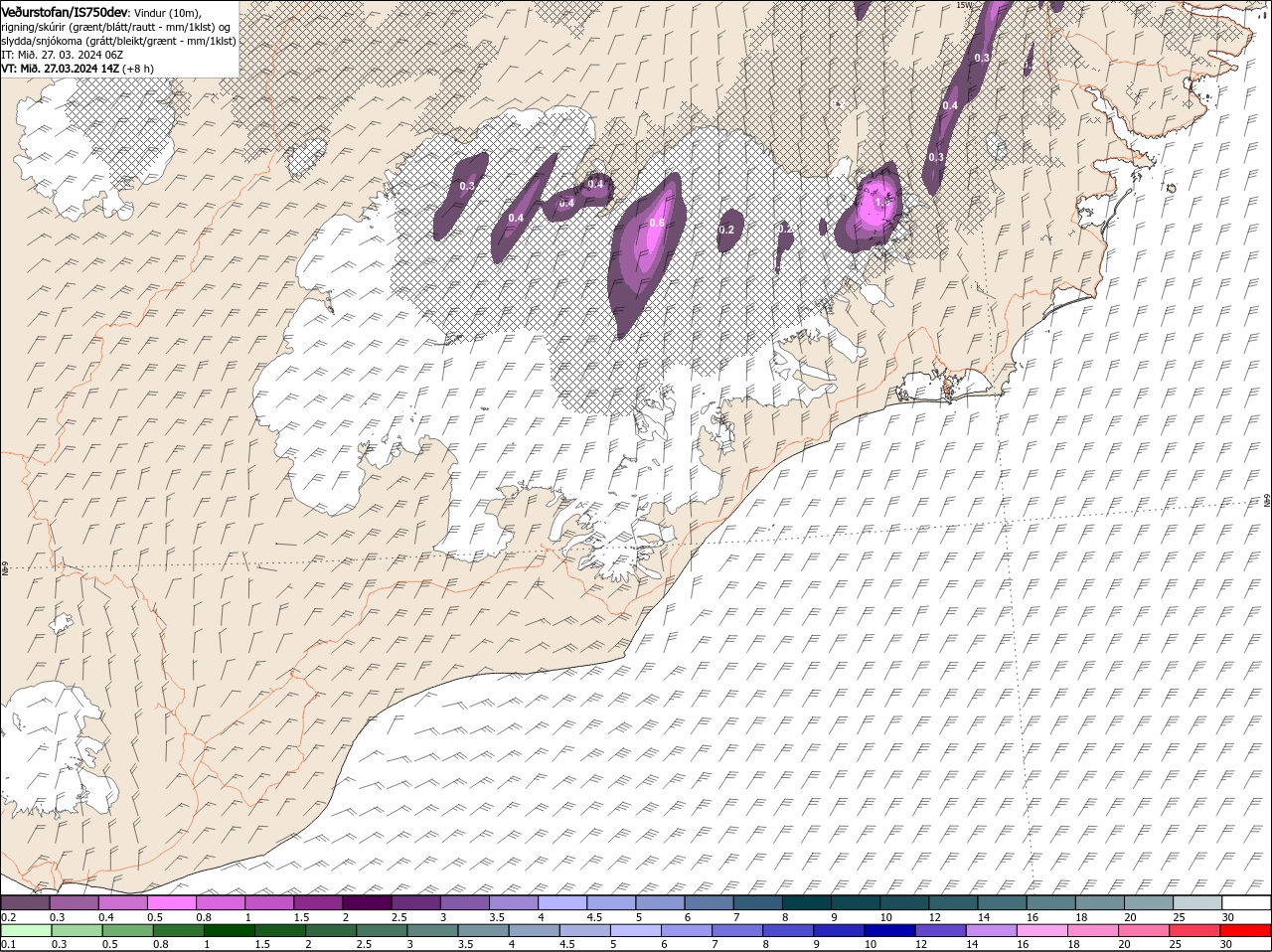Click the navy blue 10–12 swatch, lower scale

(x=890, y=931)
